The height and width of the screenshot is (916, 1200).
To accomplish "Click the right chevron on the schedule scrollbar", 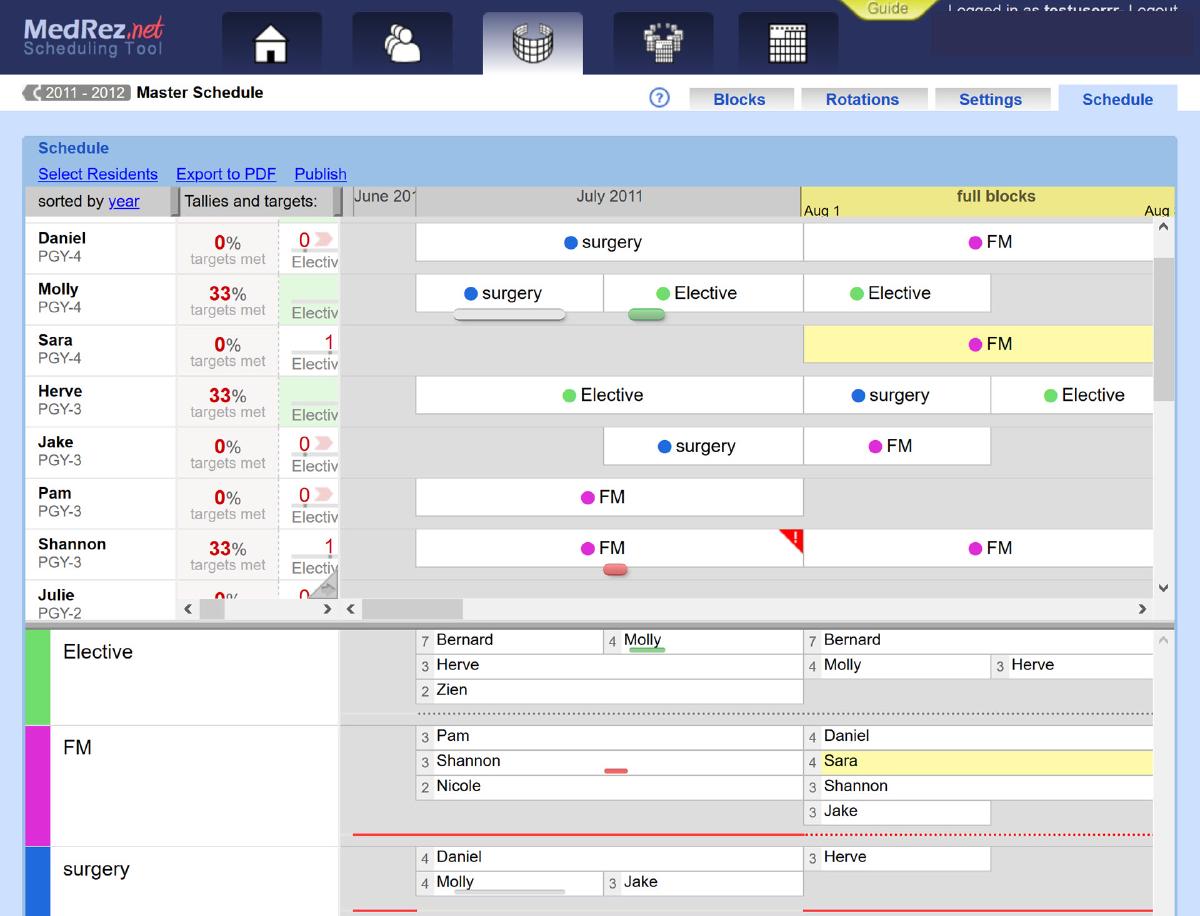I will click(x=1141, y=608).
